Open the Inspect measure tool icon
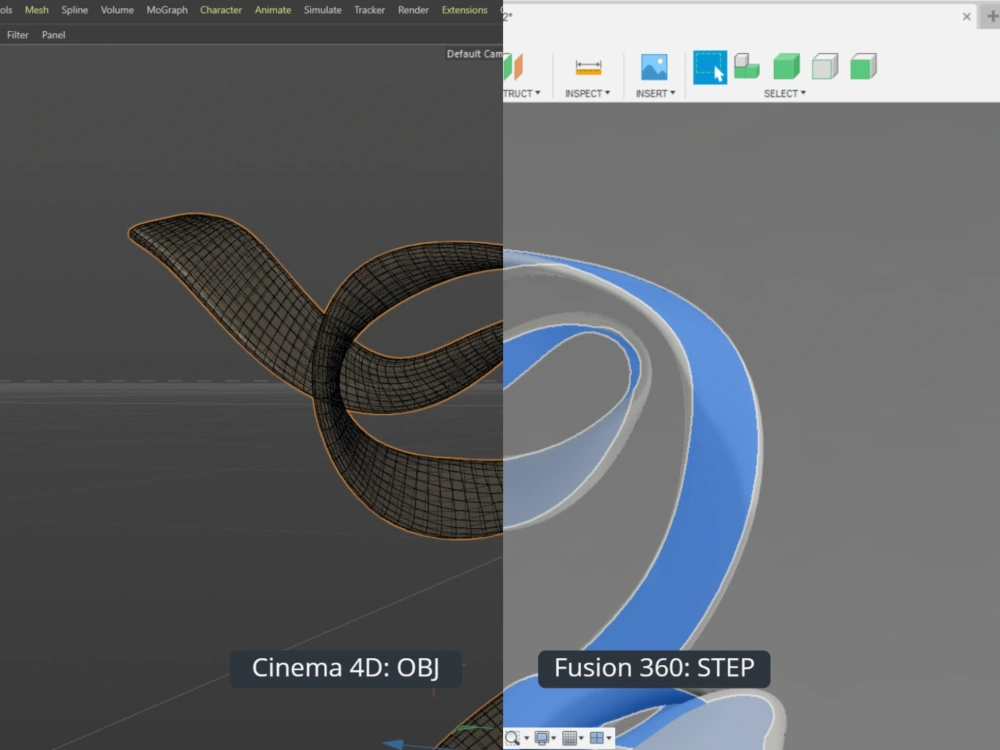1000x750 pixels. coord(587,69)
